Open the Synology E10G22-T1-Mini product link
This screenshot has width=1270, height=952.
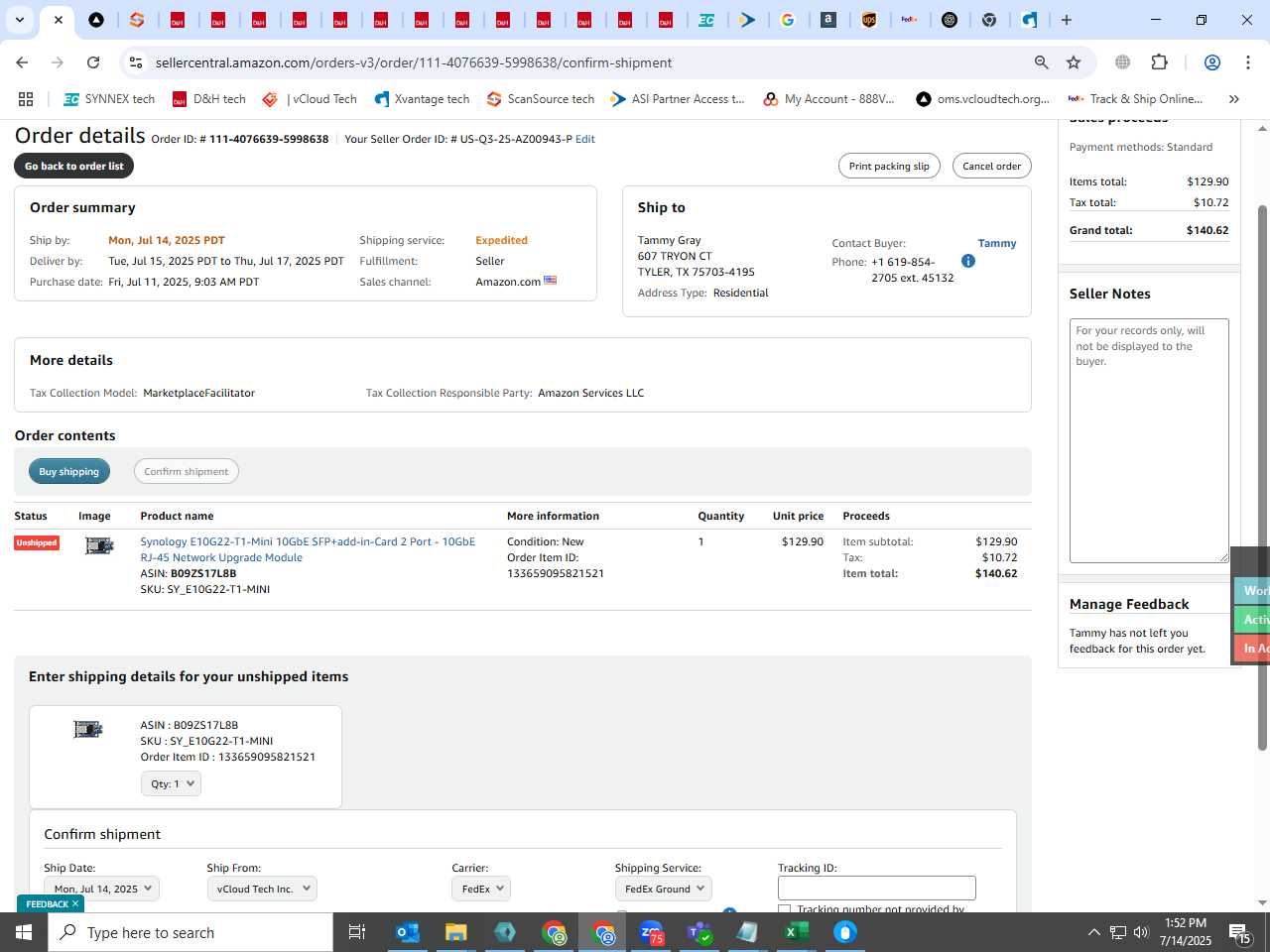tap(308, 549)
